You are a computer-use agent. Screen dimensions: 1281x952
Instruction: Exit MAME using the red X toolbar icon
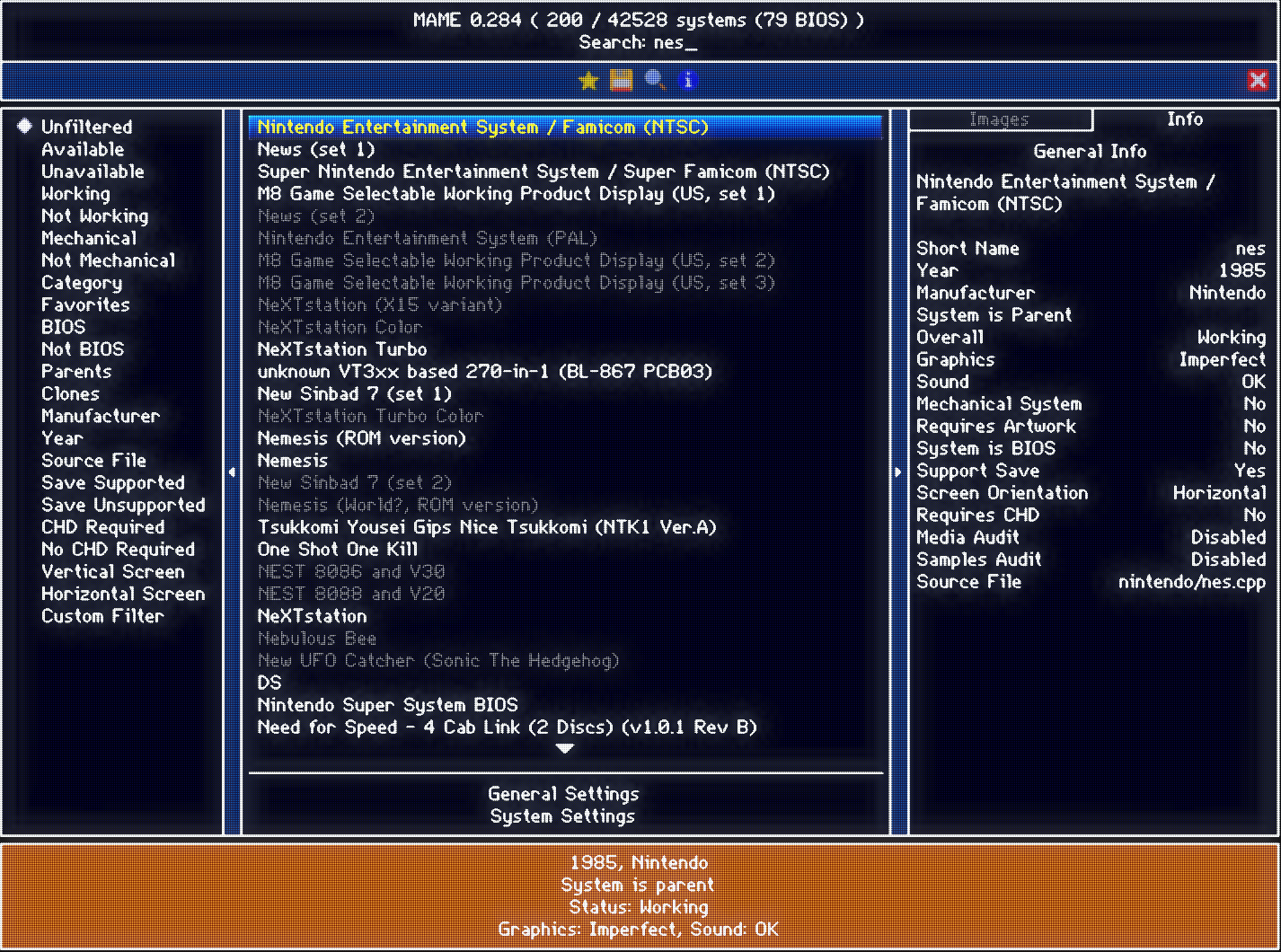click(x=1259, y=80)
